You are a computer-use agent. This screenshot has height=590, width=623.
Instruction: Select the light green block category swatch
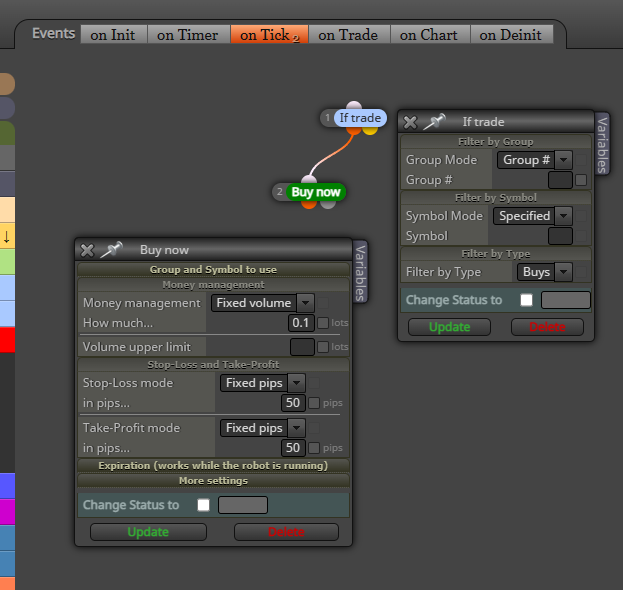pos(7,261)
